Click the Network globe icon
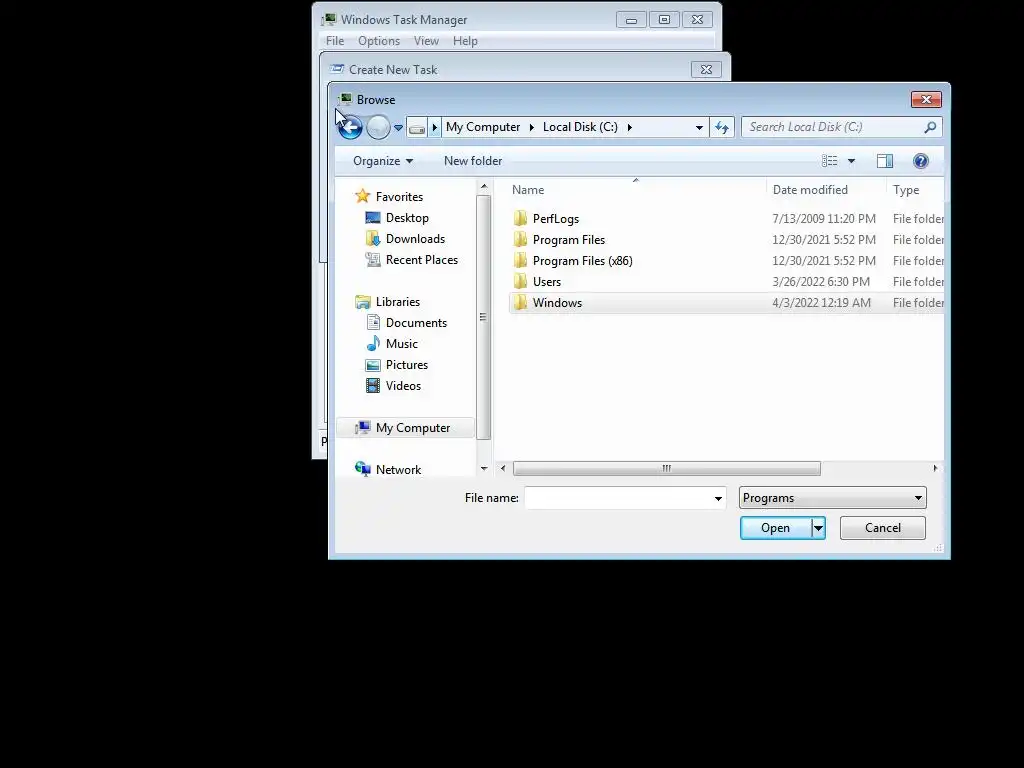Viewport: 1024px width, 768px height. pos(362,469)
